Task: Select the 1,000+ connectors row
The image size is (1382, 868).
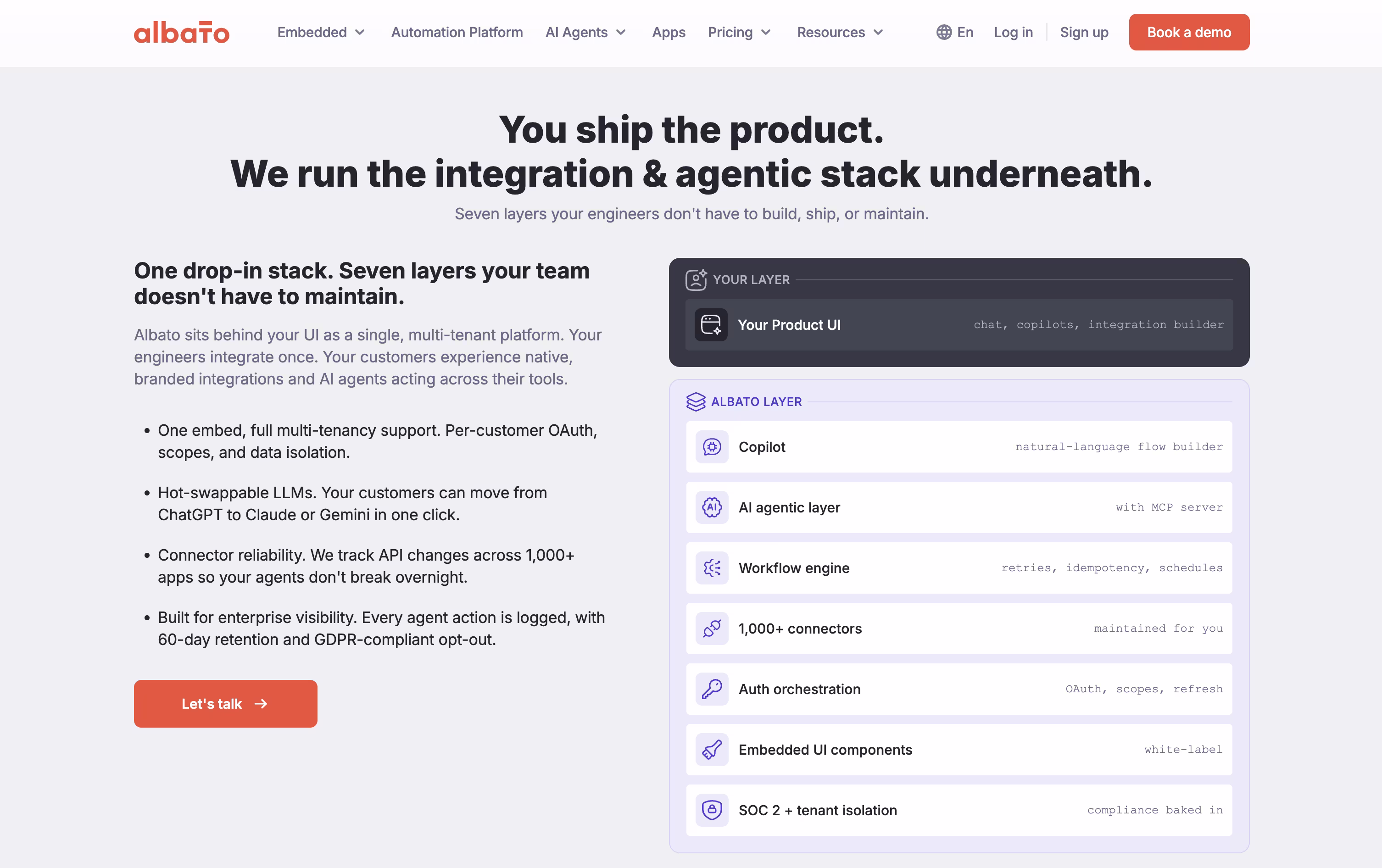Action: 959,628
